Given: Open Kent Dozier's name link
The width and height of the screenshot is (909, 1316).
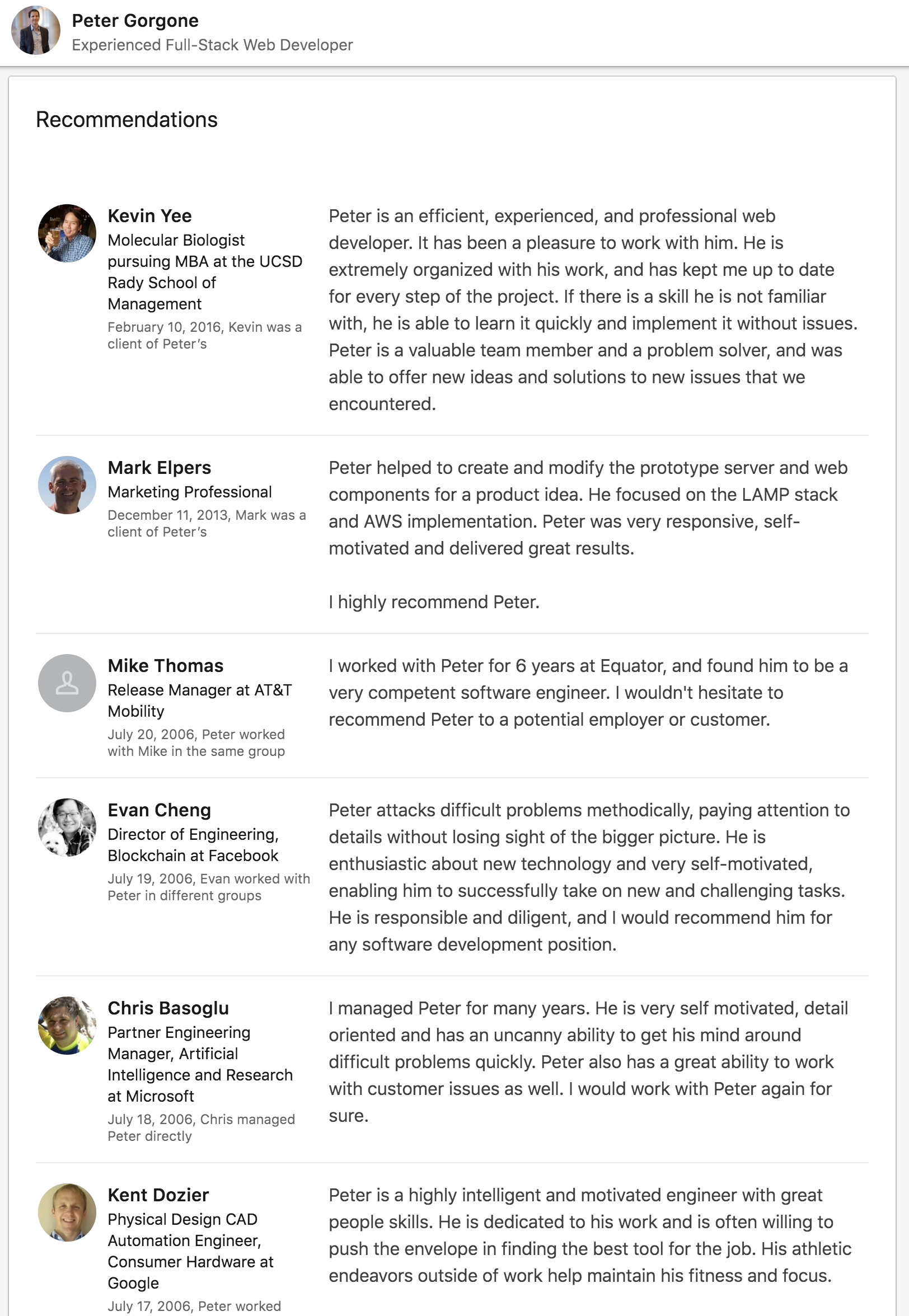Looking at the screenshot, I should (x=158, y=1195).
